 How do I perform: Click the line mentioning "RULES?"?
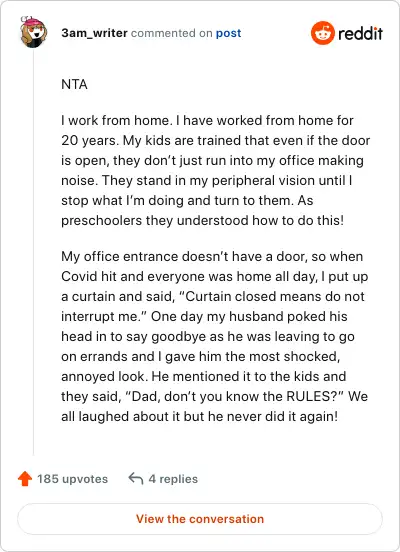[x=214, y=396]
